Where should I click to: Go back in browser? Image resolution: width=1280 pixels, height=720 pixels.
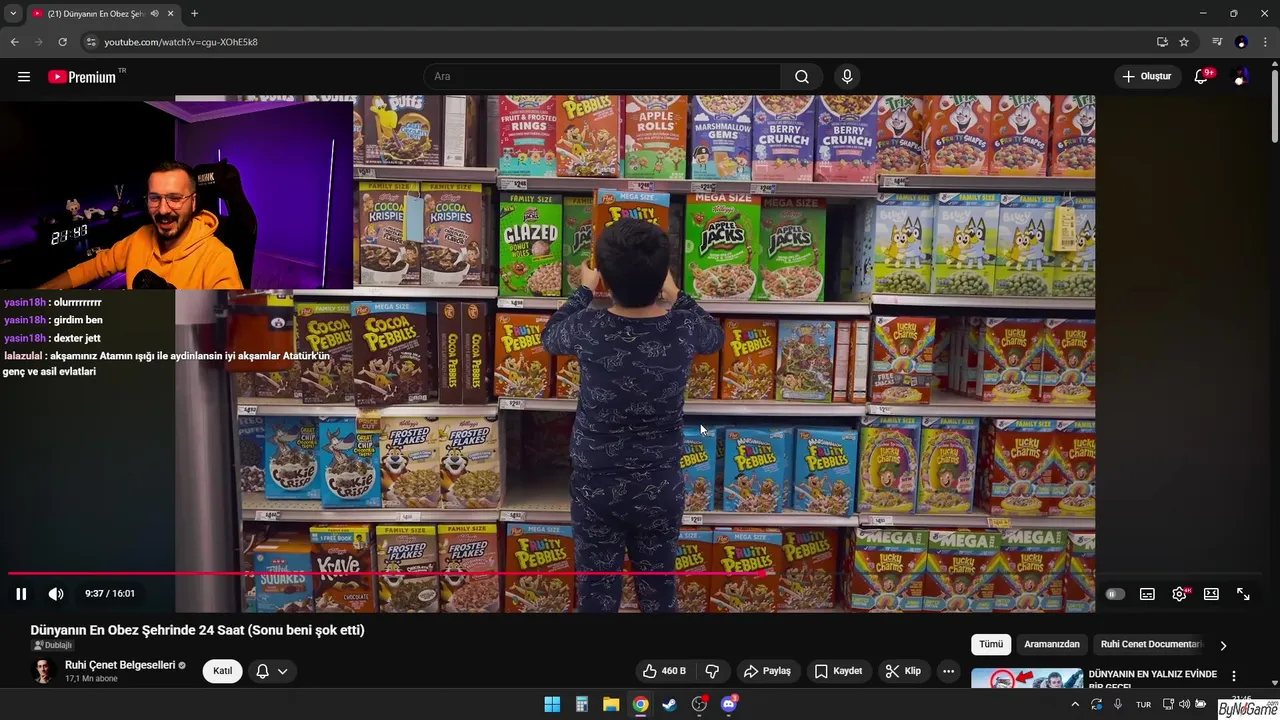point(14,42)
